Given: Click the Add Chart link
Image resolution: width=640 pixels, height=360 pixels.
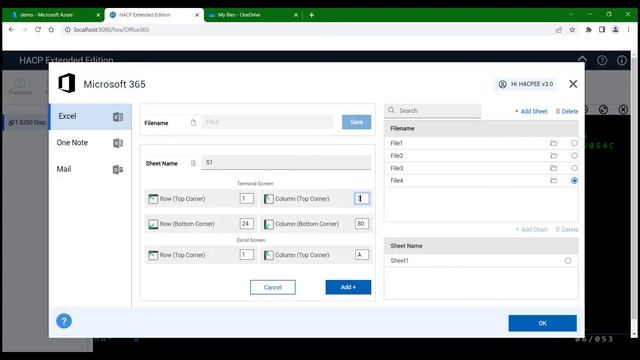Looking at the screenshot, I should click(532, 229).
